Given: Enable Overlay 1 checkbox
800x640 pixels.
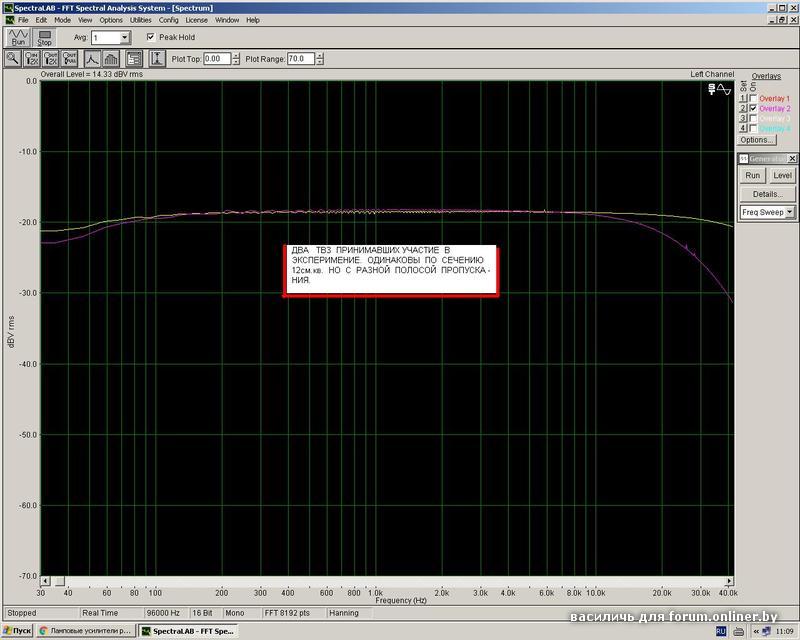Looking at the screenshot, I should tap(753, 98).
